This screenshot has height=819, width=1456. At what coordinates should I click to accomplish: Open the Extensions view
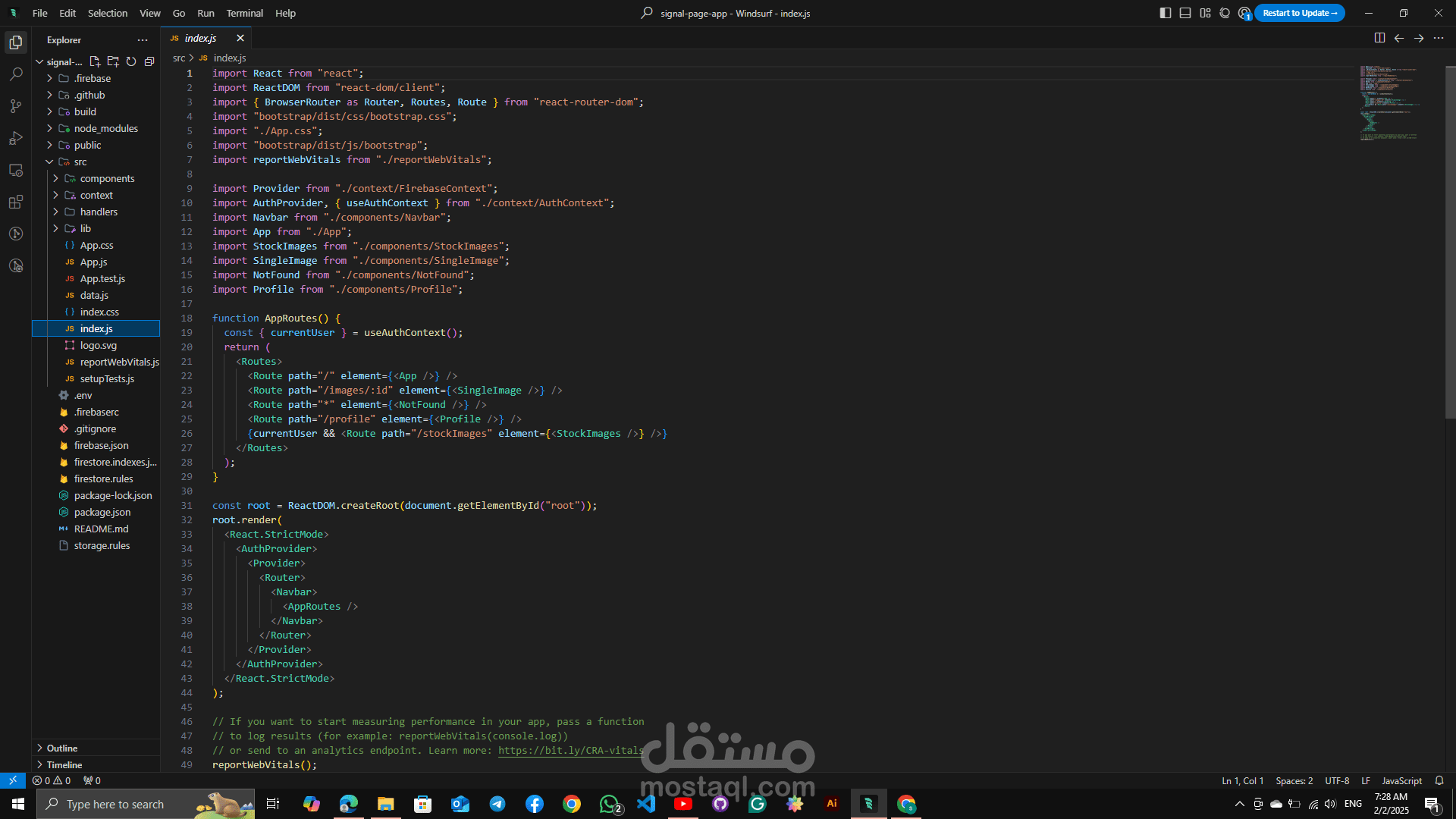click(16, 202)
